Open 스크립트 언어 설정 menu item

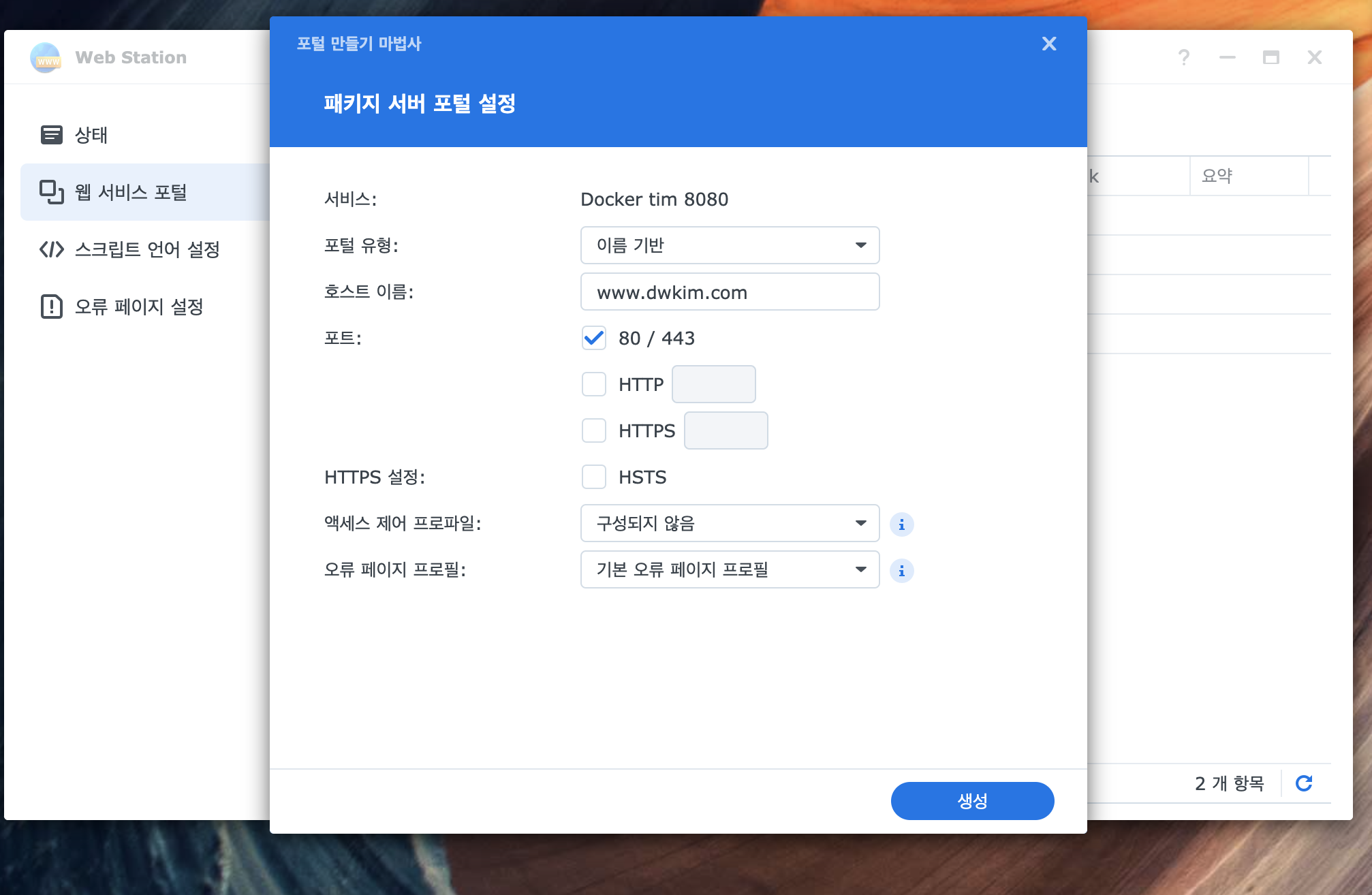point(146,249)
